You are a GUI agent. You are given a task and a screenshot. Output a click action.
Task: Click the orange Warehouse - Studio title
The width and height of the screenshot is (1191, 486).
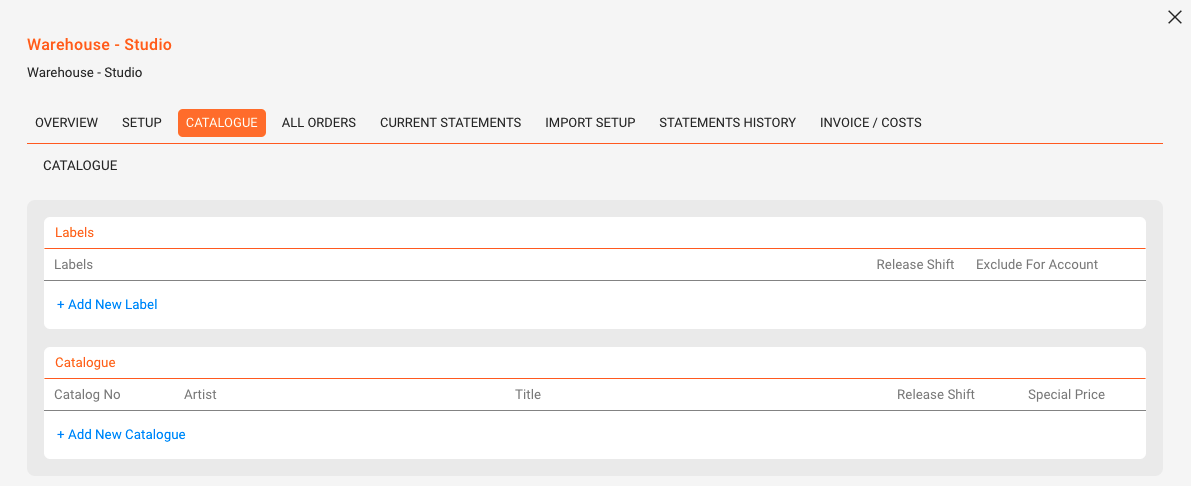[100, 45]
